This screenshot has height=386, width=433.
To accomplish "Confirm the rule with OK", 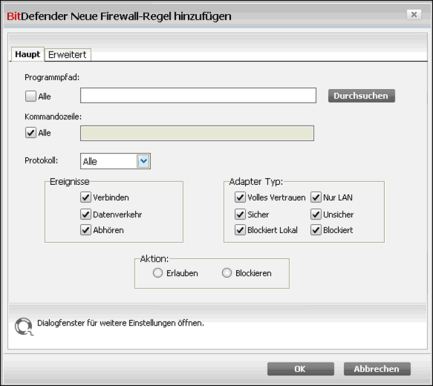I will click(x=300, y=369).
